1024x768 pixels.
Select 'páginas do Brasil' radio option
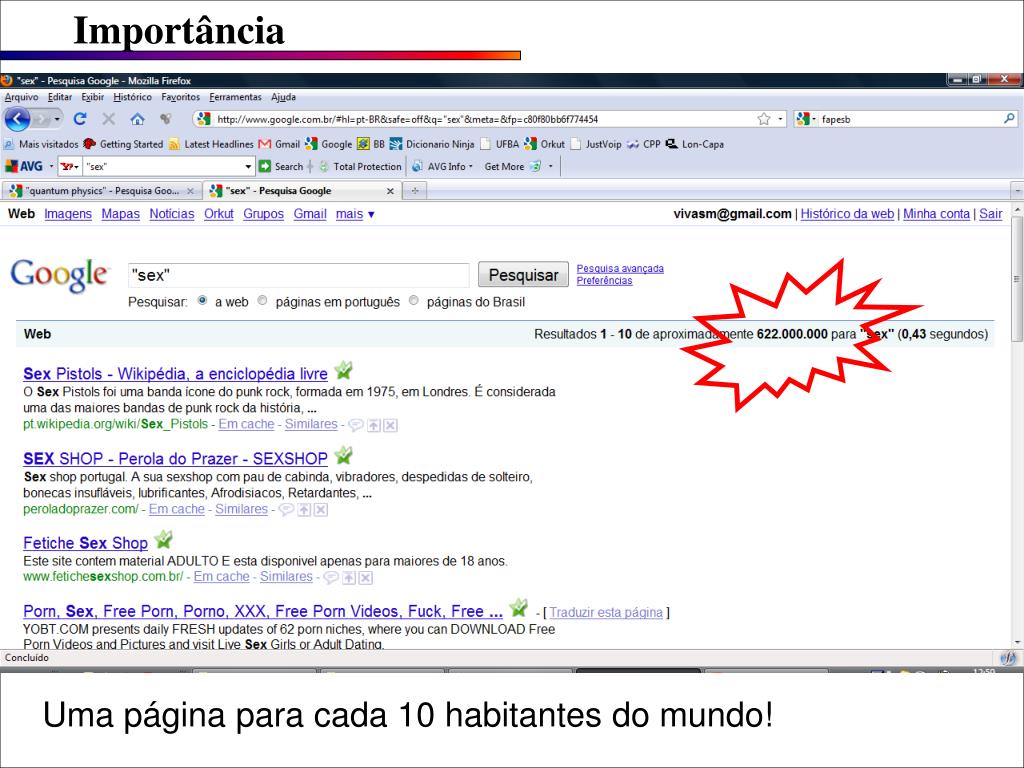(x=413, y=300)
